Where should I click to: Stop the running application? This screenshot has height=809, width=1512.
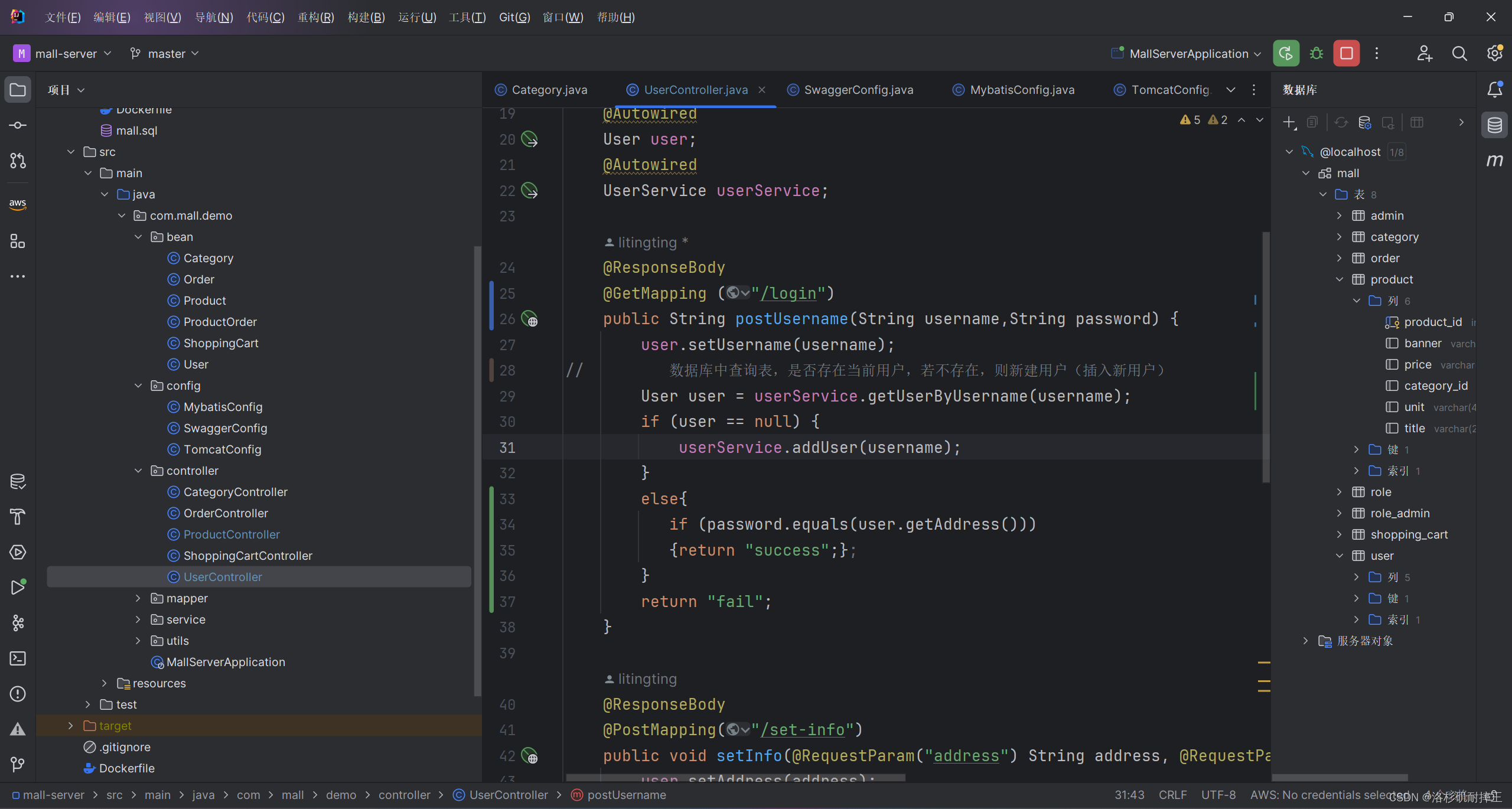point(1347,54)
